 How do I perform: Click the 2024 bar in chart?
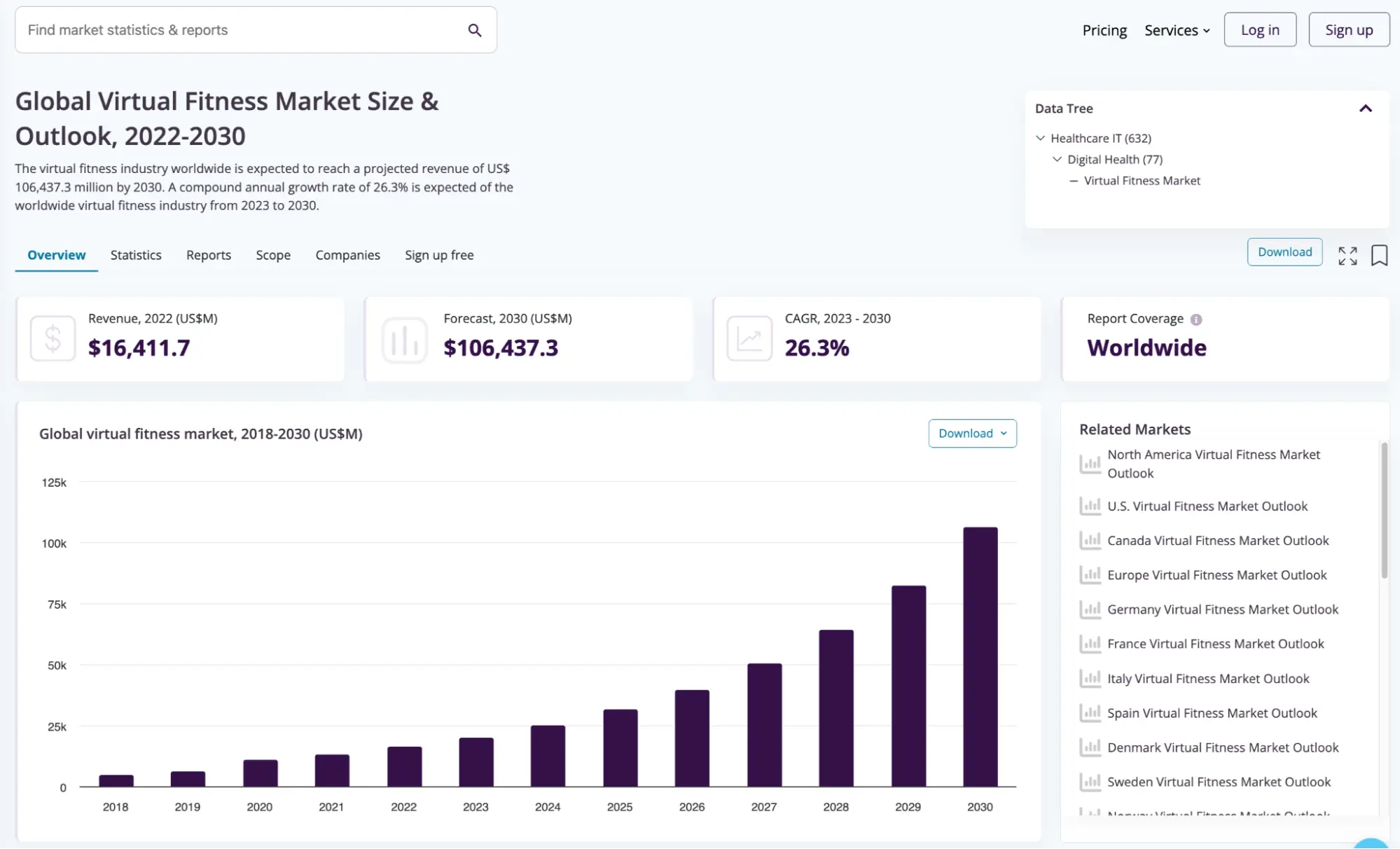coord(548,756)
